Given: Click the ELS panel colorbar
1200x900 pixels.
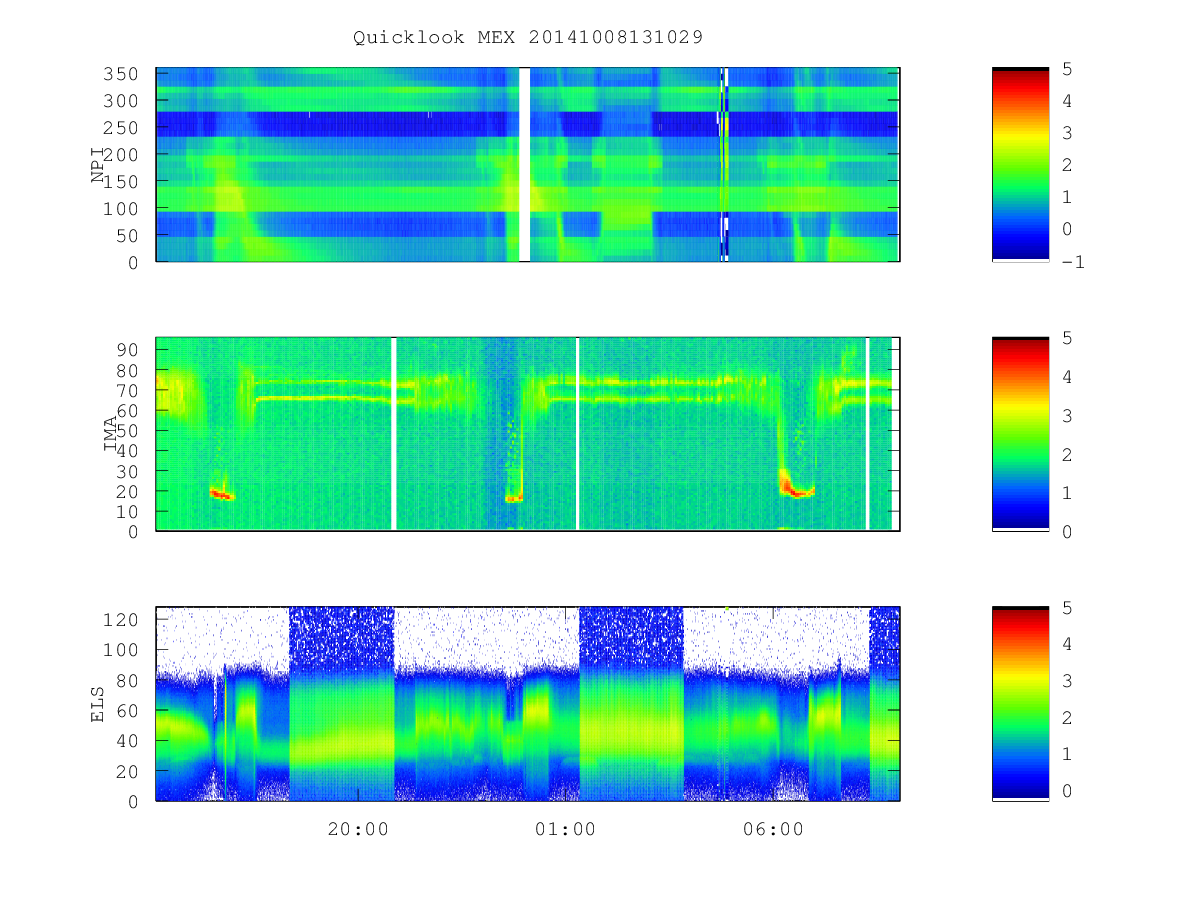Looking at the screenshot, I should click(x=1020, y=703).
